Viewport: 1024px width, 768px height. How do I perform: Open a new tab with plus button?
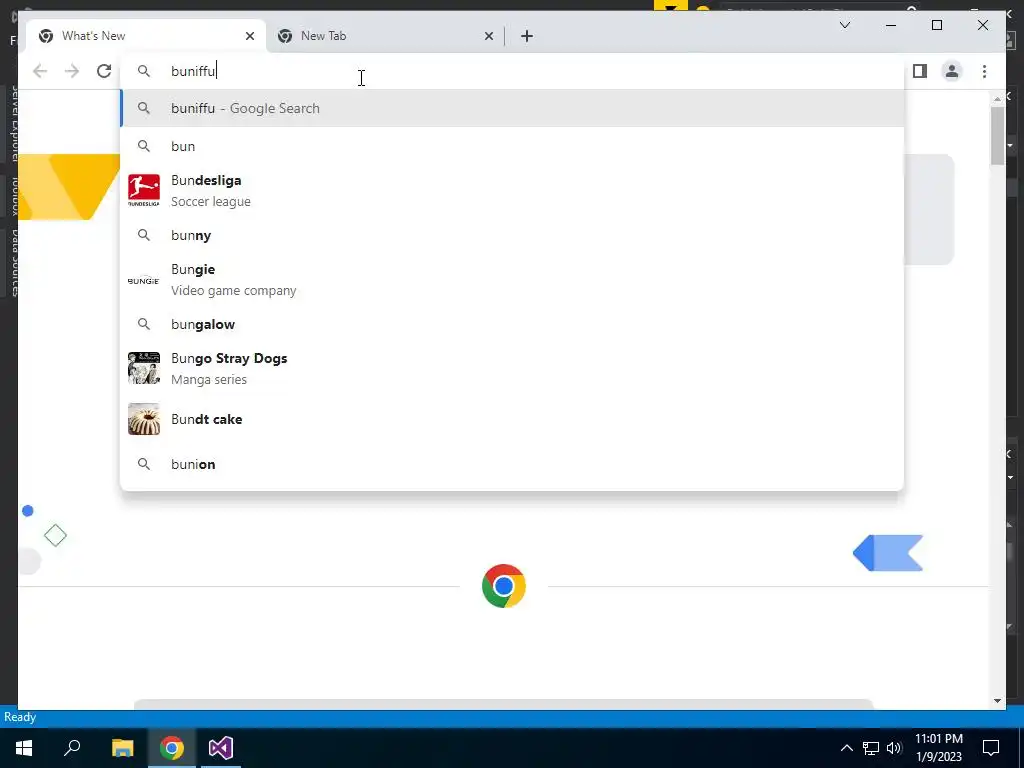tap(527, 36)
